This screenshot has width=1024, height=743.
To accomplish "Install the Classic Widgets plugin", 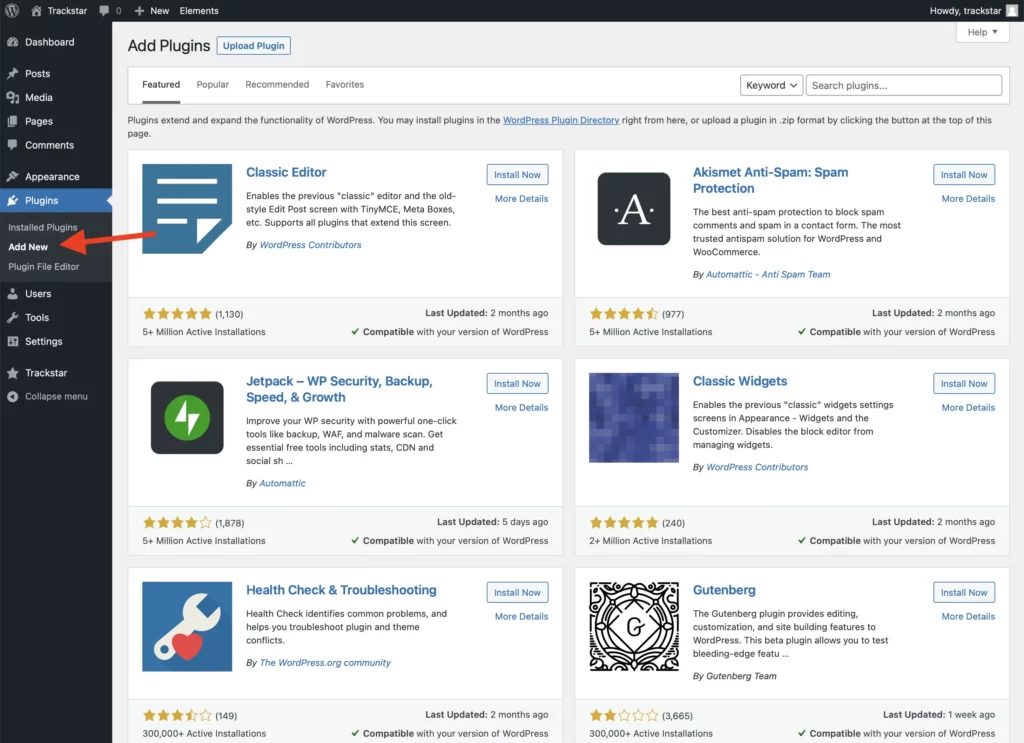I will (964, 383).
